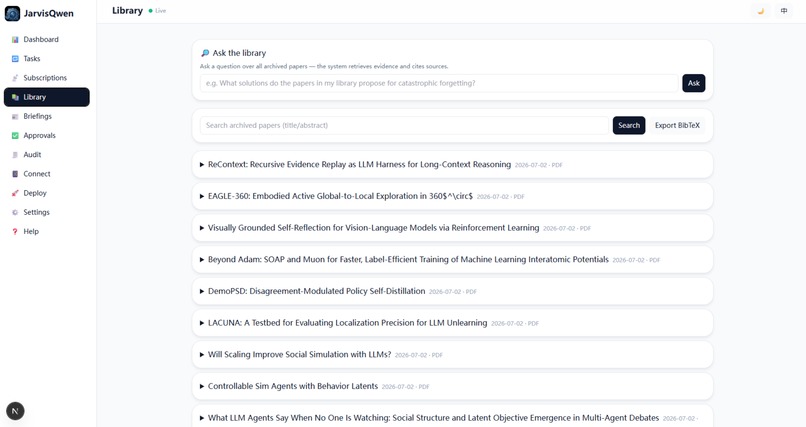Click the DemoPSD paper's date and PDF label
Image resolution: width=806 pixels, height=427 pixels.
pyautogui.click(x=452, y=292)
